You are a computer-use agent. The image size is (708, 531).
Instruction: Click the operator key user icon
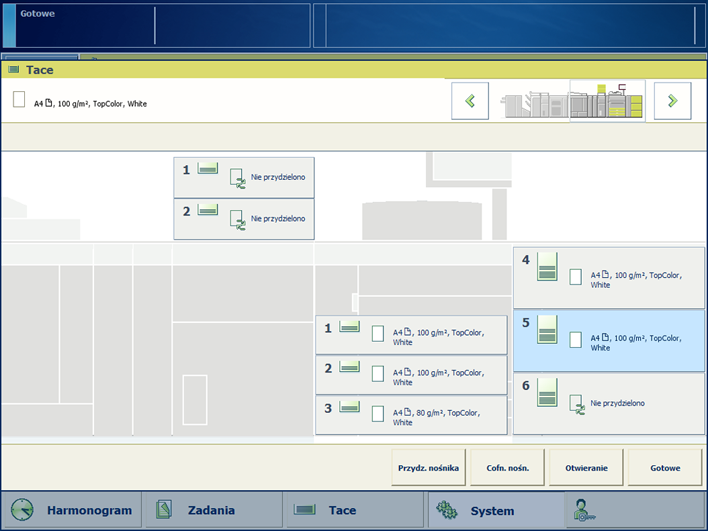[583, 510]
